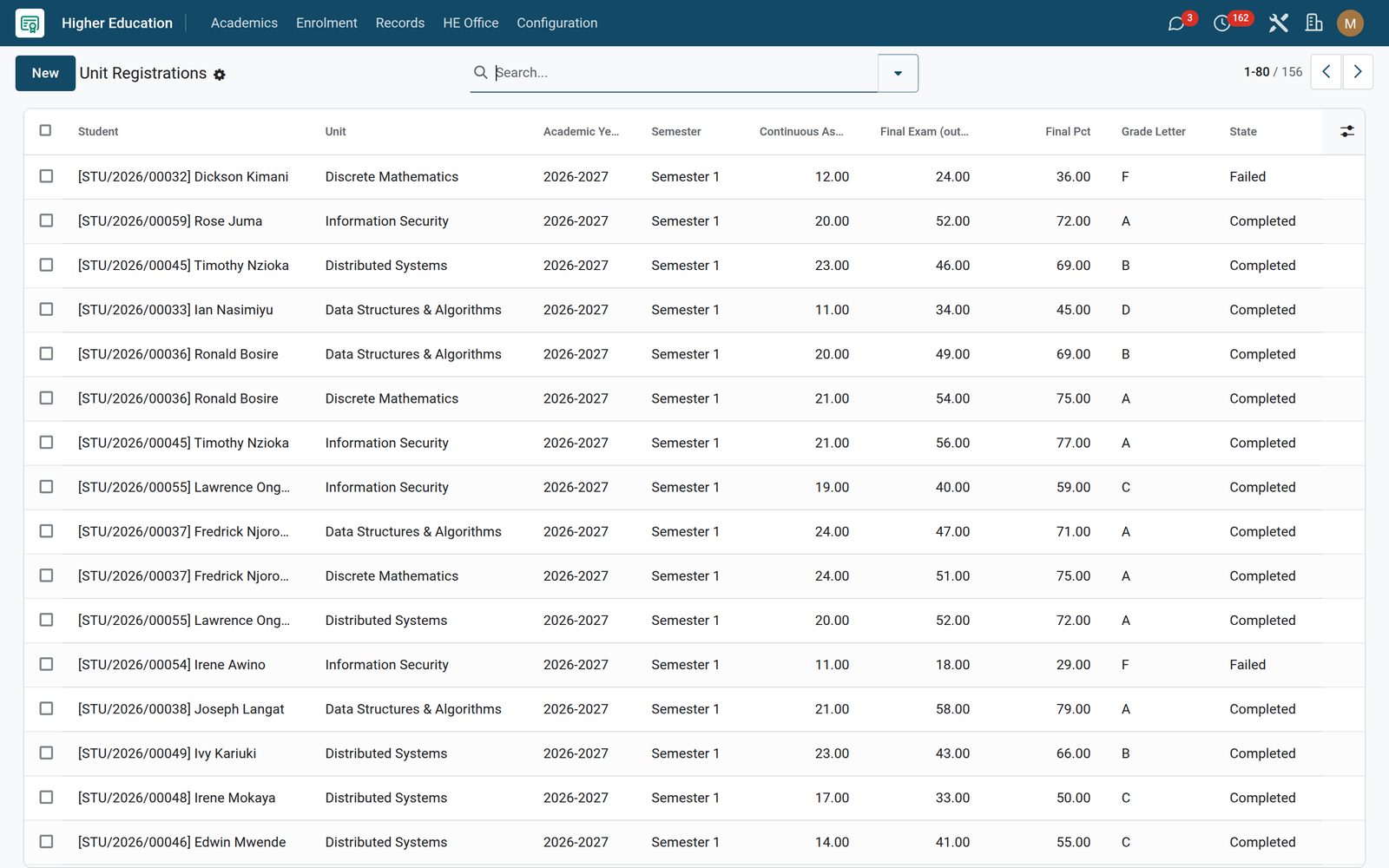This screenshot has height=868, width=1389.
Task: Open the Configuration menu
Action: pos(556,23)
